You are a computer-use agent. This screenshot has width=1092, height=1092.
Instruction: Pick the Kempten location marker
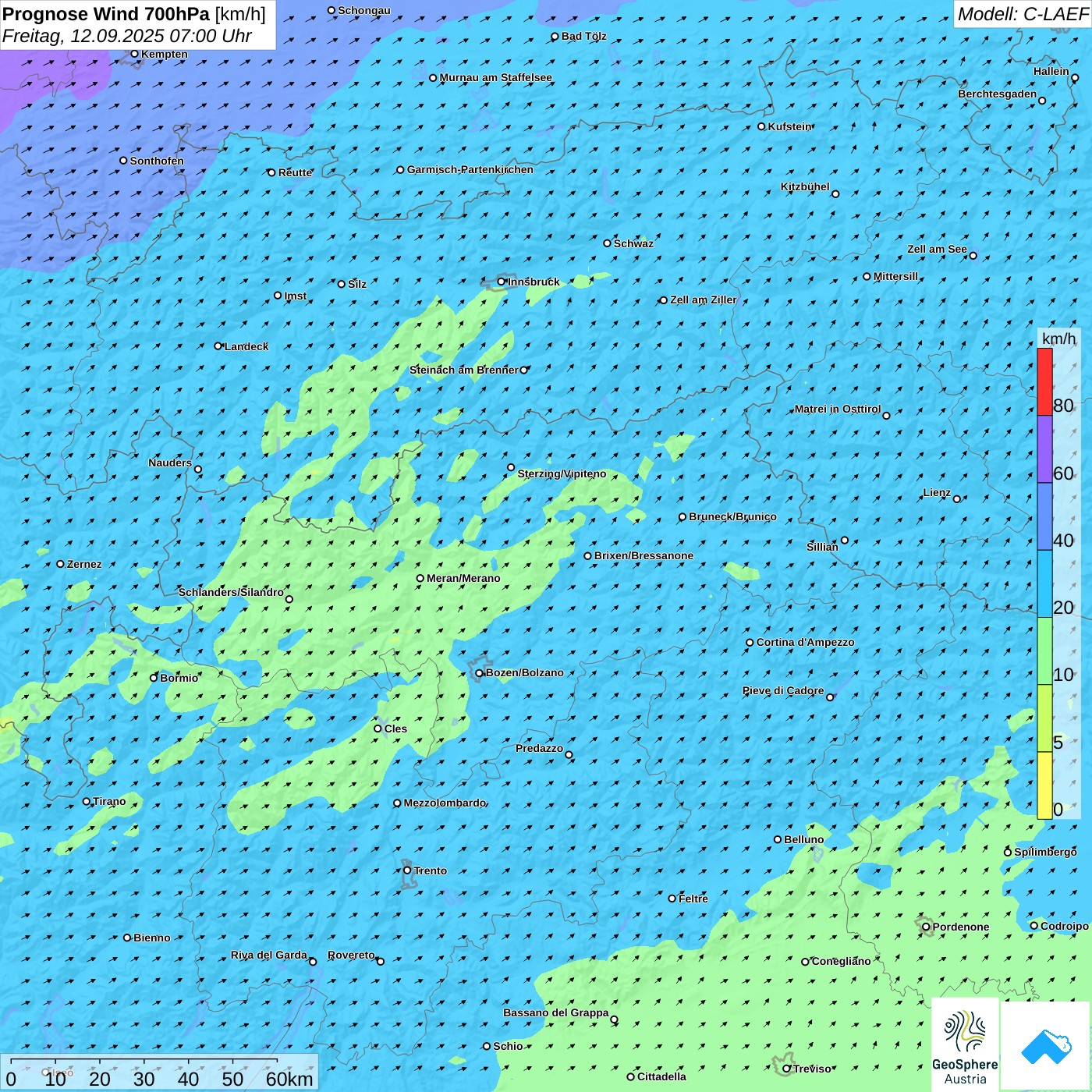click(134, 54)
